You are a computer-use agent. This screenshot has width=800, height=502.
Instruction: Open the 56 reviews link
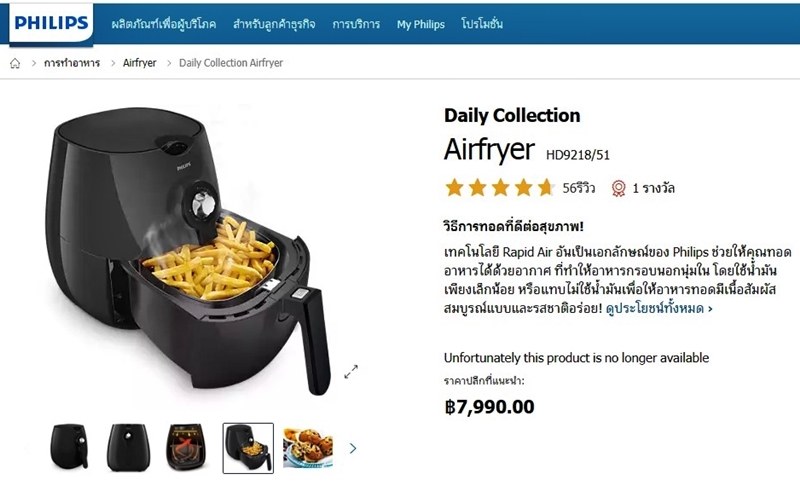(579, 188)
